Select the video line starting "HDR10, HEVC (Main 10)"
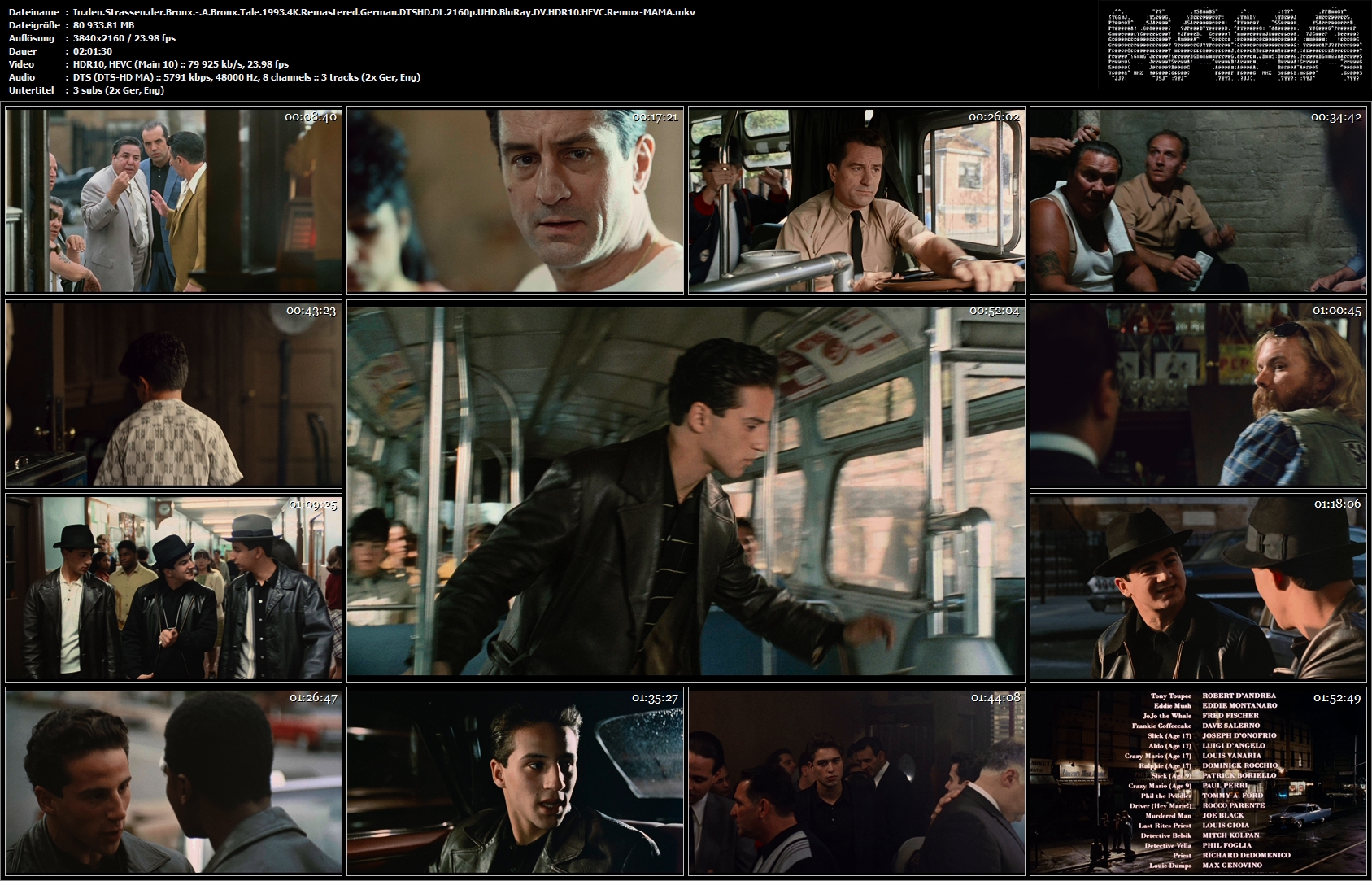The height and width of the screenshot is (881, 1372). 181,64
